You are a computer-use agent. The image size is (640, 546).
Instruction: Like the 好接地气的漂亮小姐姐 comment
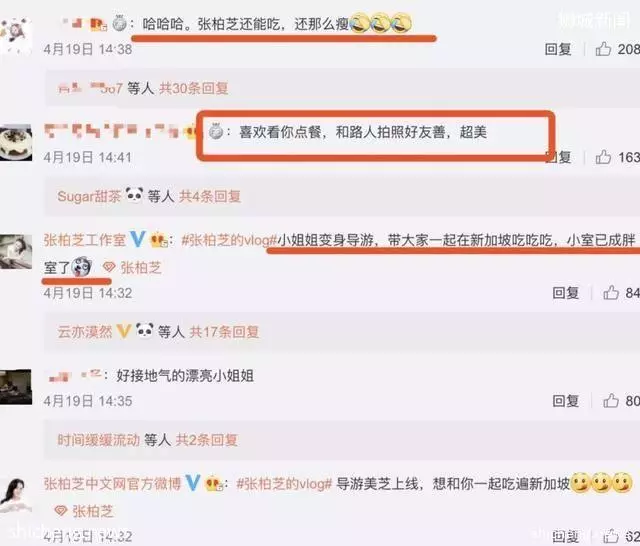click(611, 401)
